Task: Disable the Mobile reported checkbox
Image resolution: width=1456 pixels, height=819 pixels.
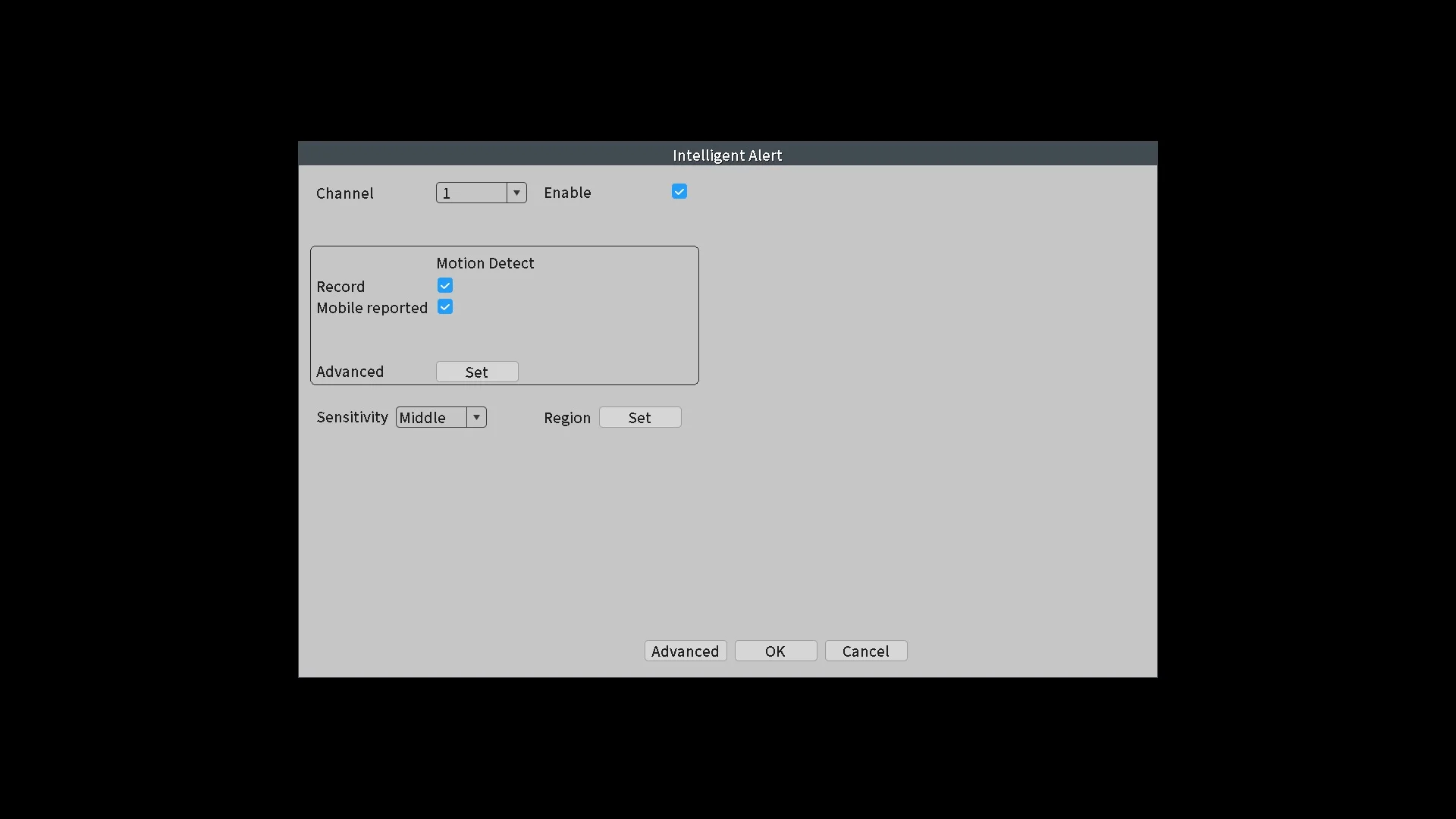Action: tap(445, 307)
